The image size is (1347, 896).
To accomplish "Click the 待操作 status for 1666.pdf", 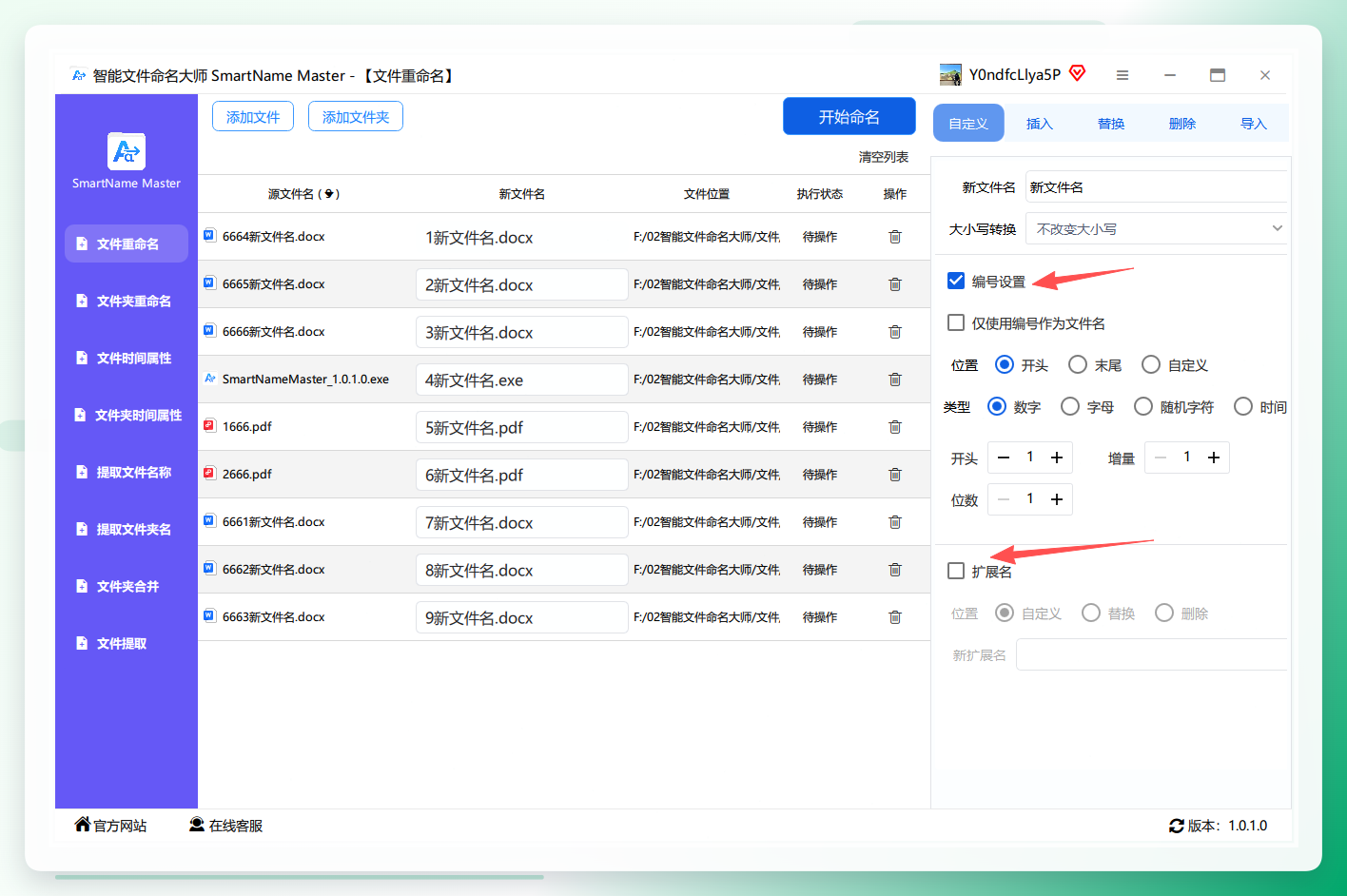I will pos(820,427).
